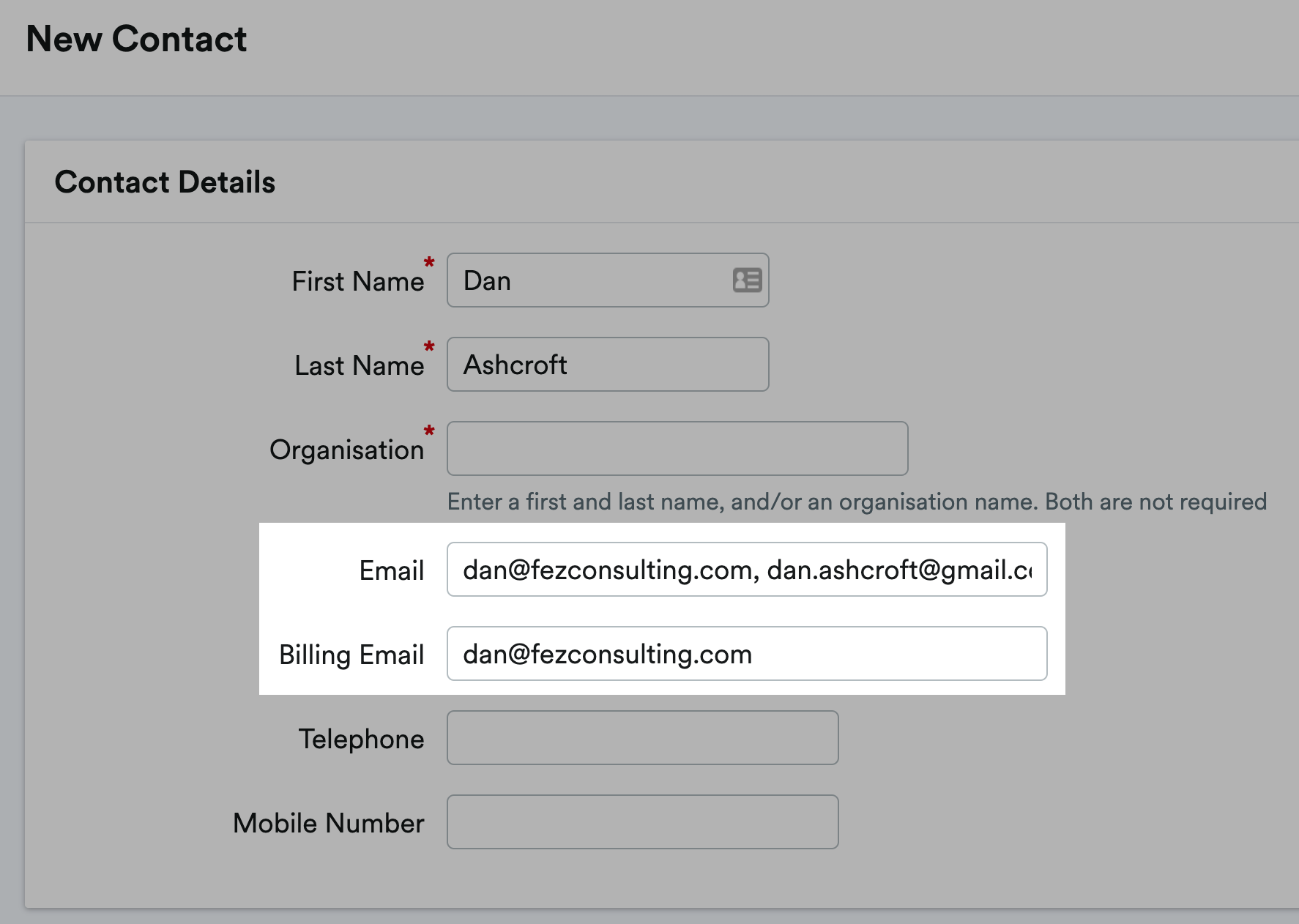Click the New Contact page heading
Screen dimensions: 1299x924
click(137, 39)
